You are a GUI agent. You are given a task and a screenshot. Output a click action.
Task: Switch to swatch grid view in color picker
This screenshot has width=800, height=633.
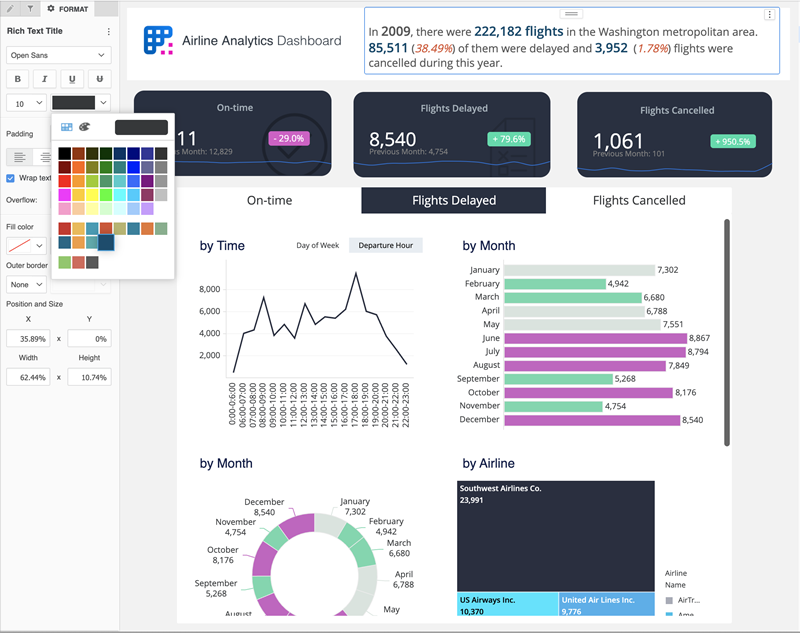(x=67, y=127)
